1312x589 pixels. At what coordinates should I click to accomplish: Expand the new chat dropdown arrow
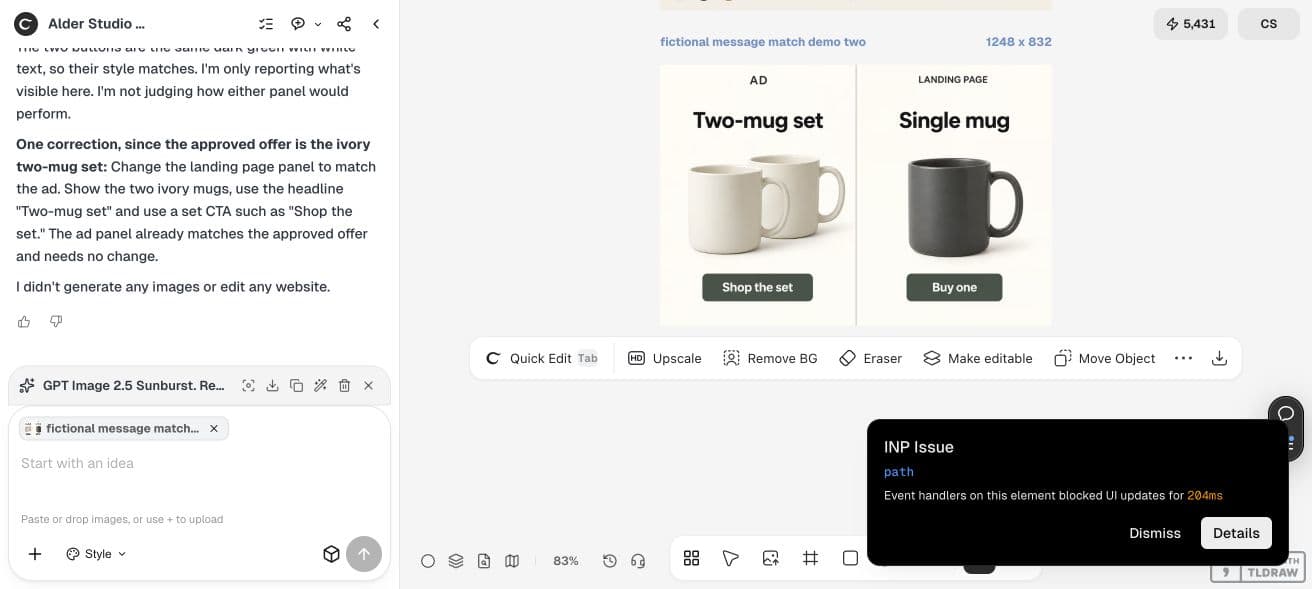(318, 24)
